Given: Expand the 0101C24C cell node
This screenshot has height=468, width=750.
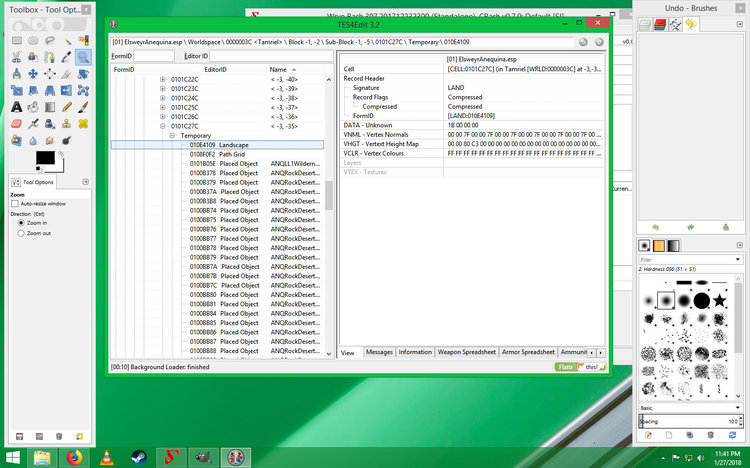Looking at the screenshot, I should pos(163,98).
